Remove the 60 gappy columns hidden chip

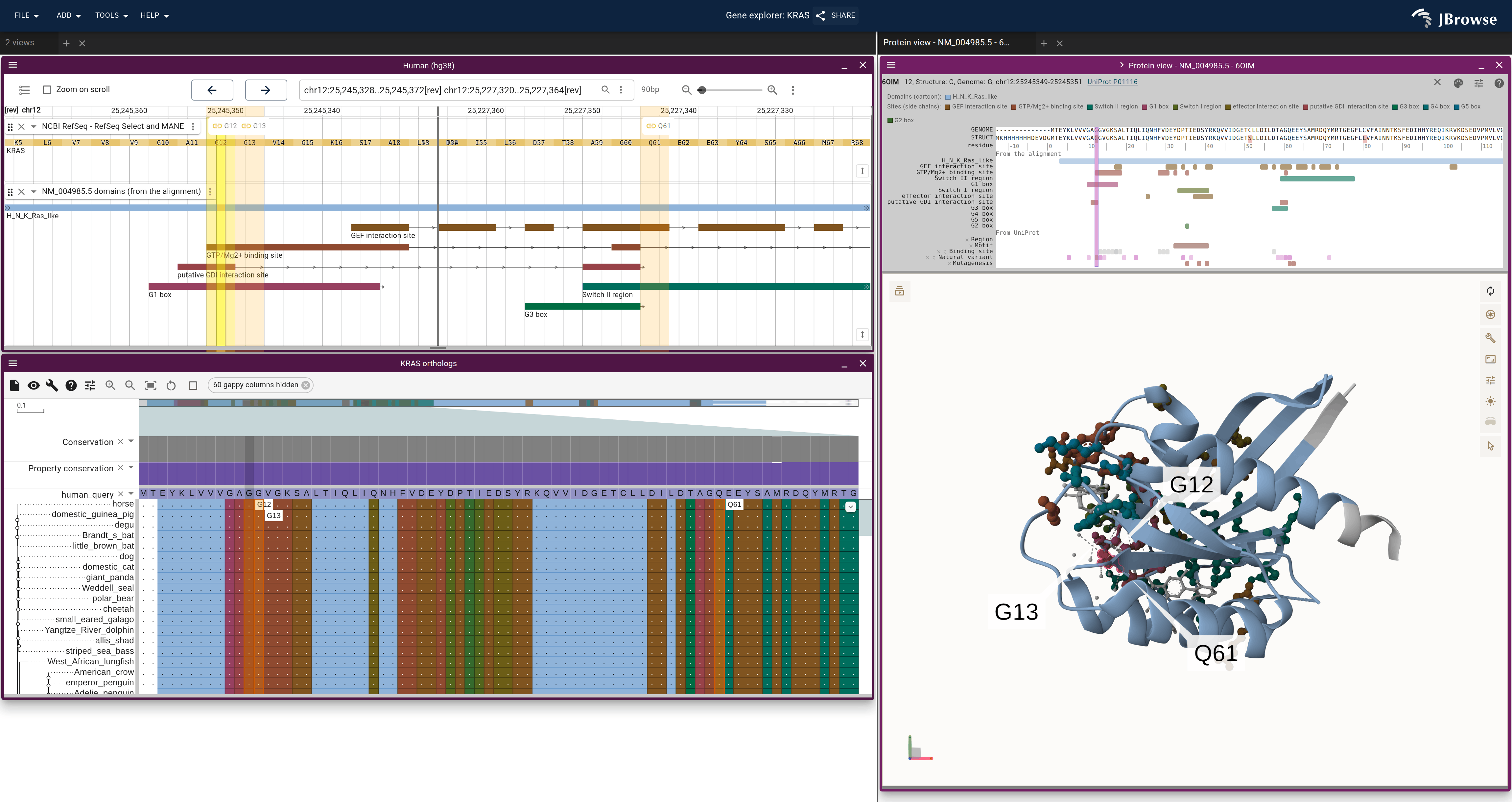(306, 385)
